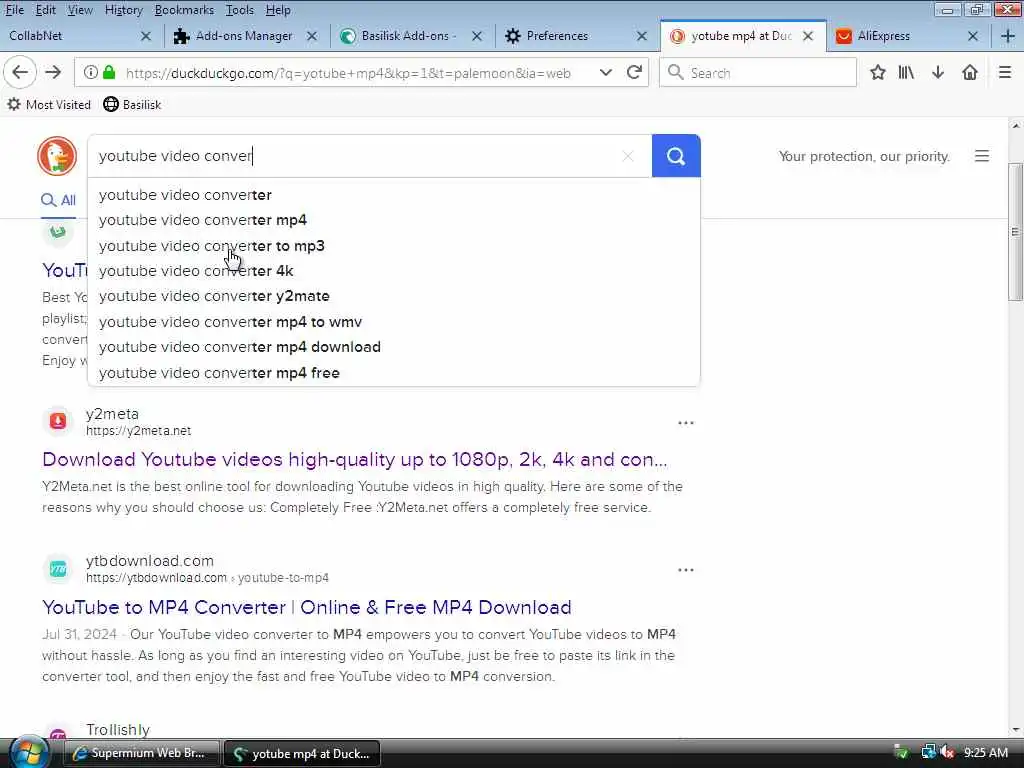This screenshot has height=768, width=1024.
Task: Click the browser toolbar Search field
Action: point(758,72)
